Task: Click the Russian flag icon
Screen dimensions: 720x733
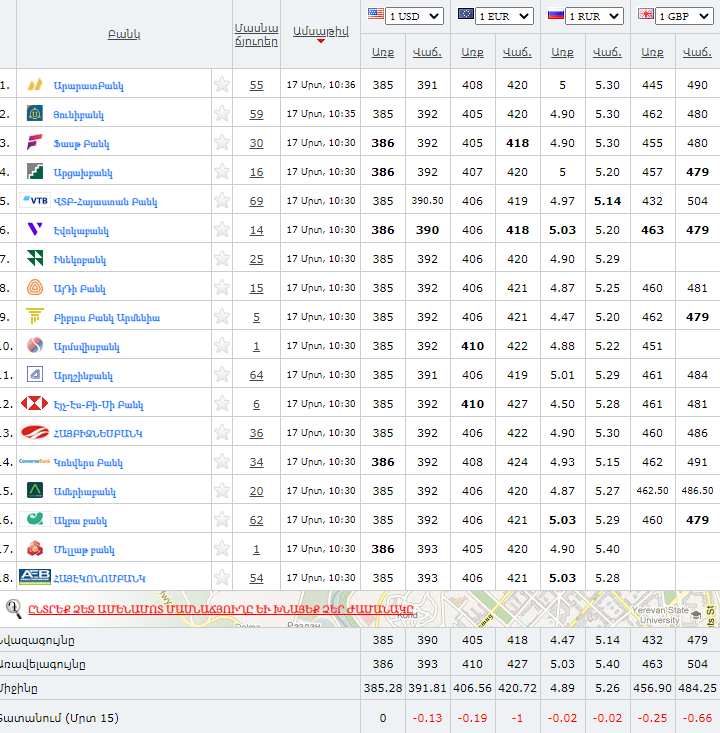Action: click(555, 14)
